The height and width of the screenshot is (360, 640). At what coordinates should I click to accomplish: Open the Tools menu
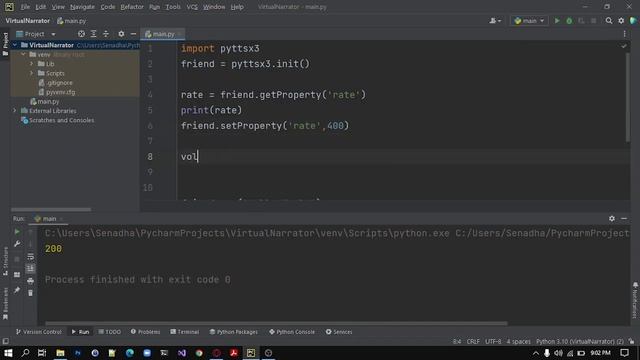coord(173,7)
